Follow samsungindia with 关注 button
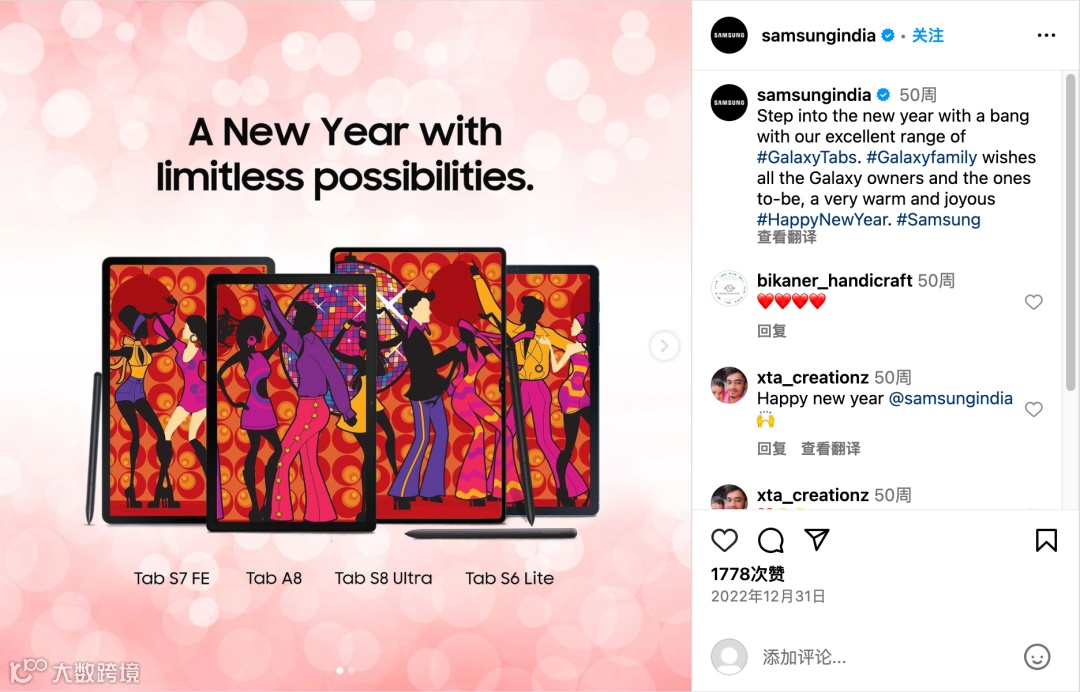 pos(928,35)
